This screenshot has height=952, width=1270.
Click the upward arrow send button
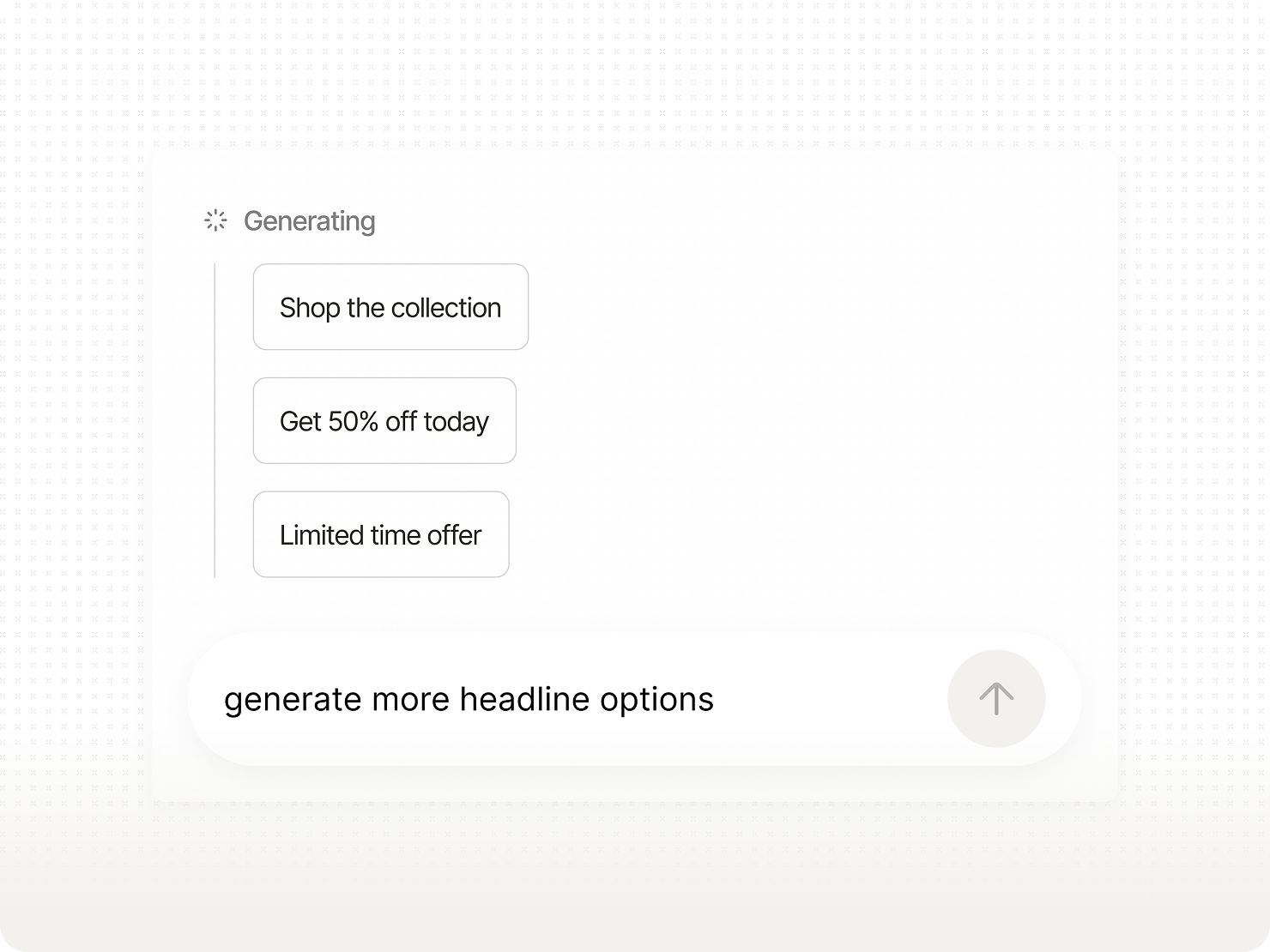click(x=996, y=699)
